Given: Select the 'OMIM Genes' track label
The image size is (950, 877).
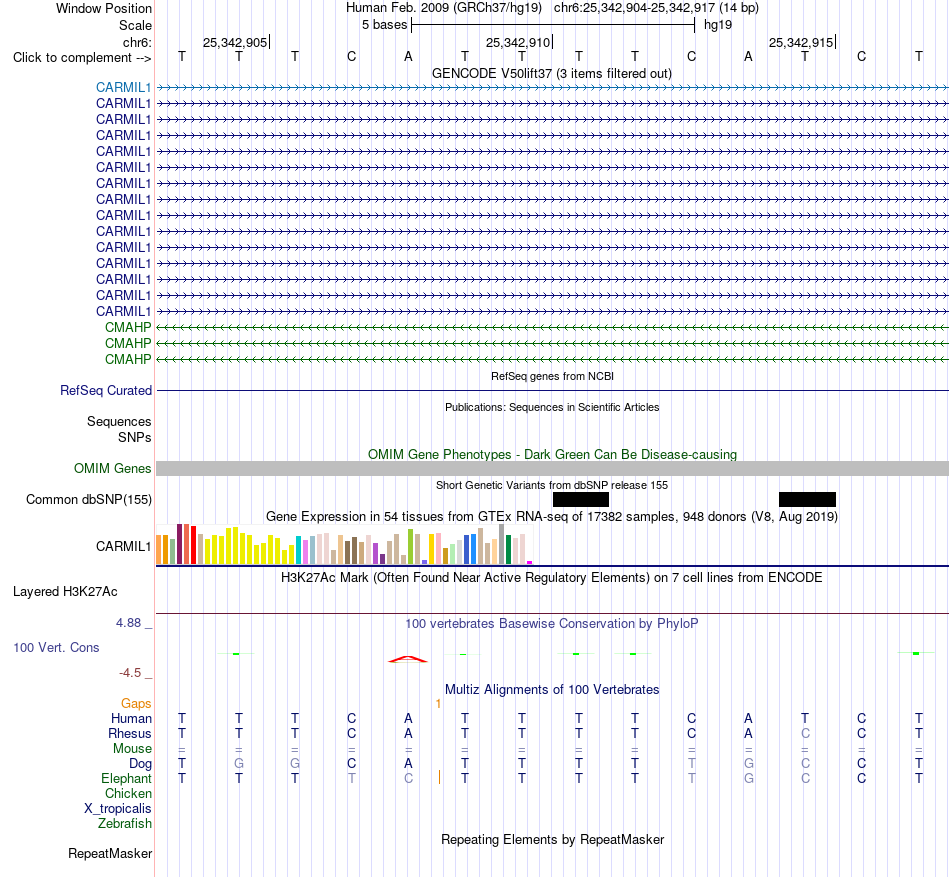Looking at the screenshot, I should point(112,469).
